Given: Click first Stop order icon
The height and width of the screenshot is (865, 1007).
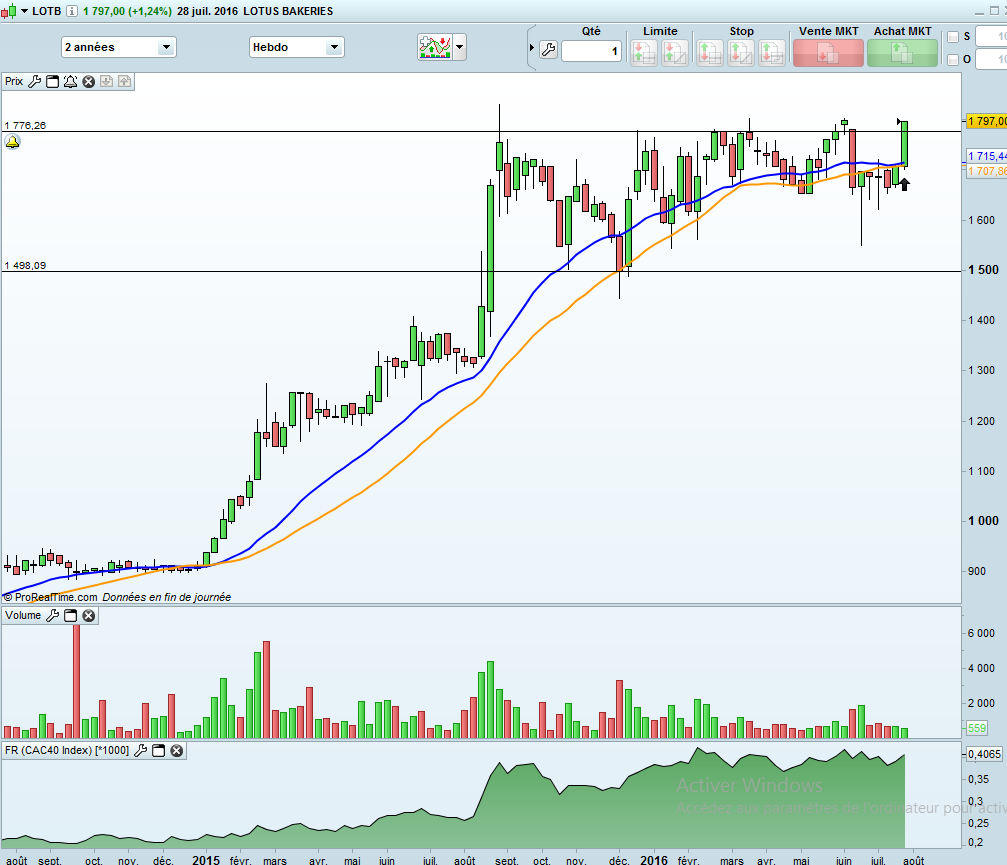Looking at the screenshot, I should 710,53.
